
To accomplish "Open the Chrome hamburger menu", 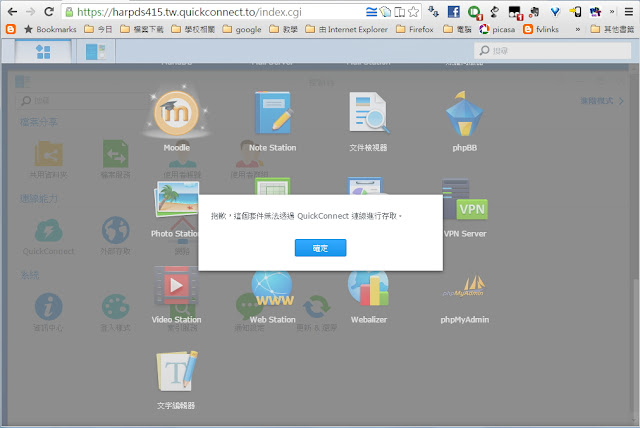I will tap(629, 12).
